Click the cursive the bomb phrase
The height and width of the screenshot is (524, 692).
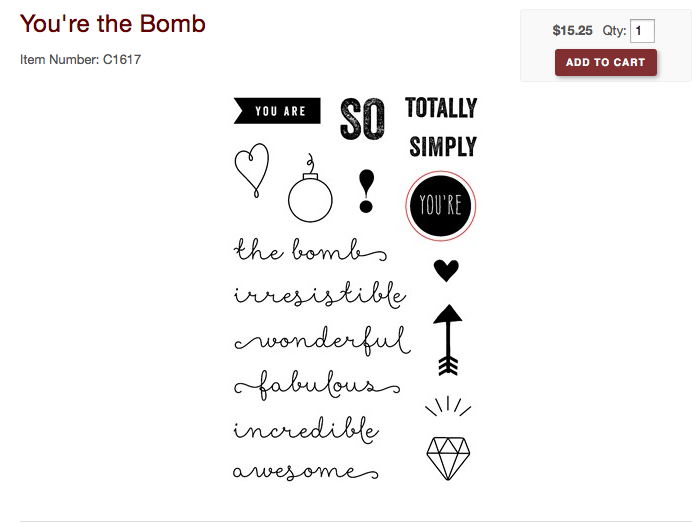coord(310,250)
